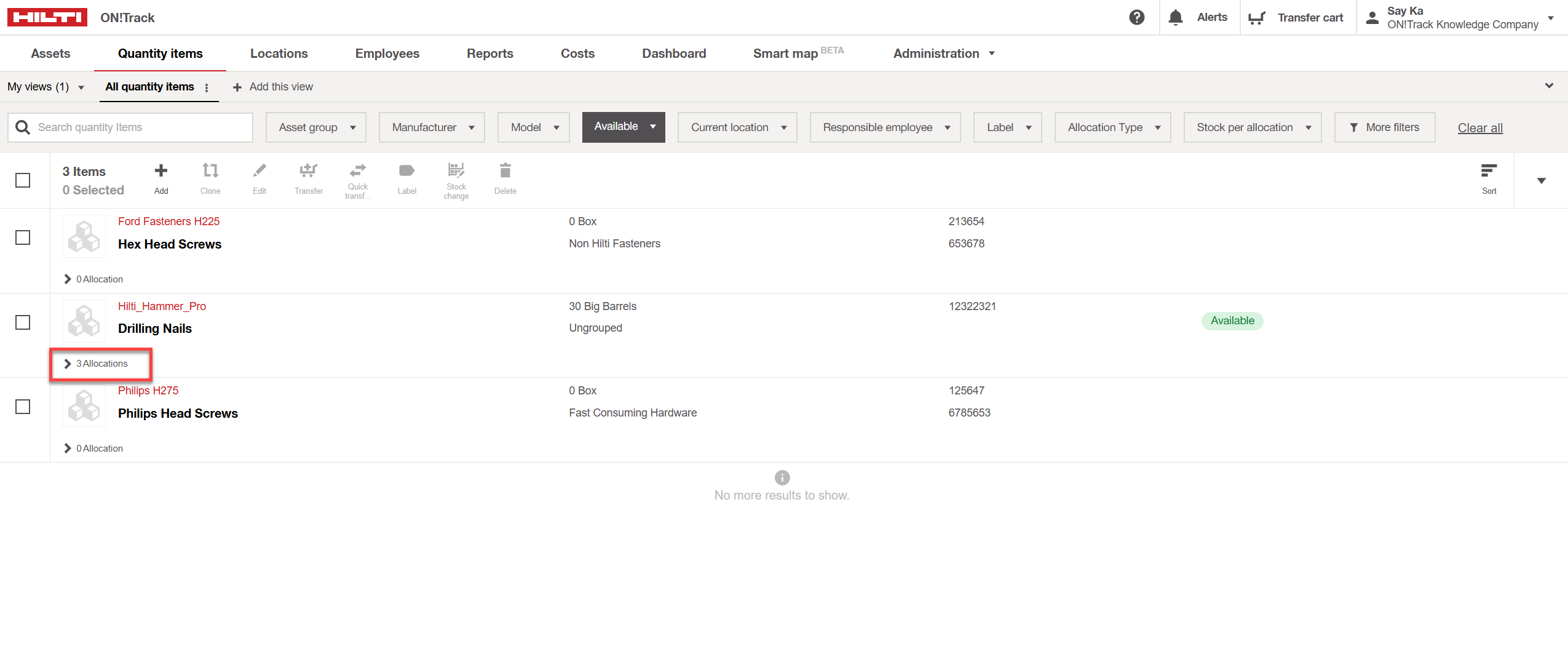This screenshot has width=1568, height=662.
Task: Click the Delete trash icon
Action: 505,170
